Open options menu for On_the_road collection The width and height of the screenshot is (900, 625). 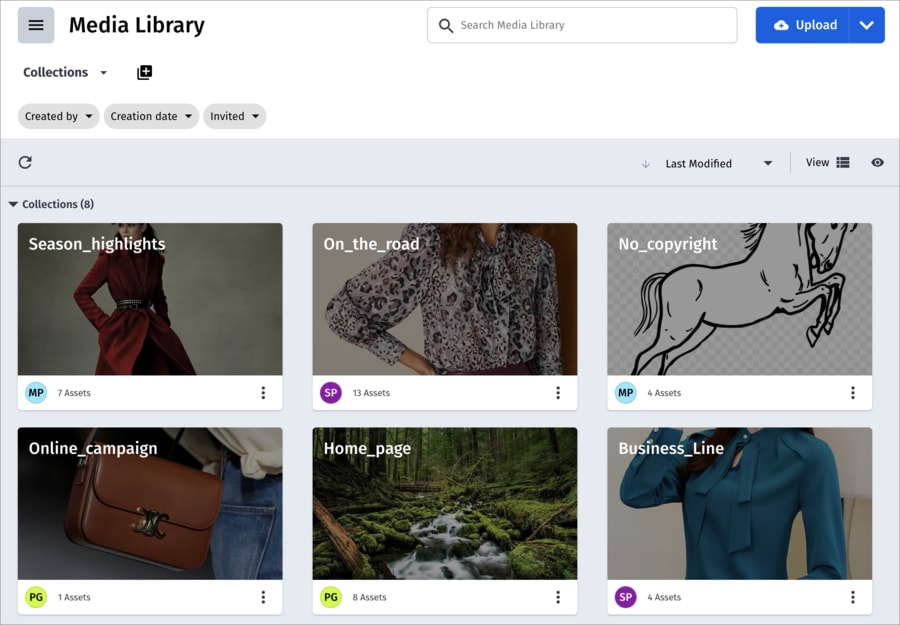[558, 393]
